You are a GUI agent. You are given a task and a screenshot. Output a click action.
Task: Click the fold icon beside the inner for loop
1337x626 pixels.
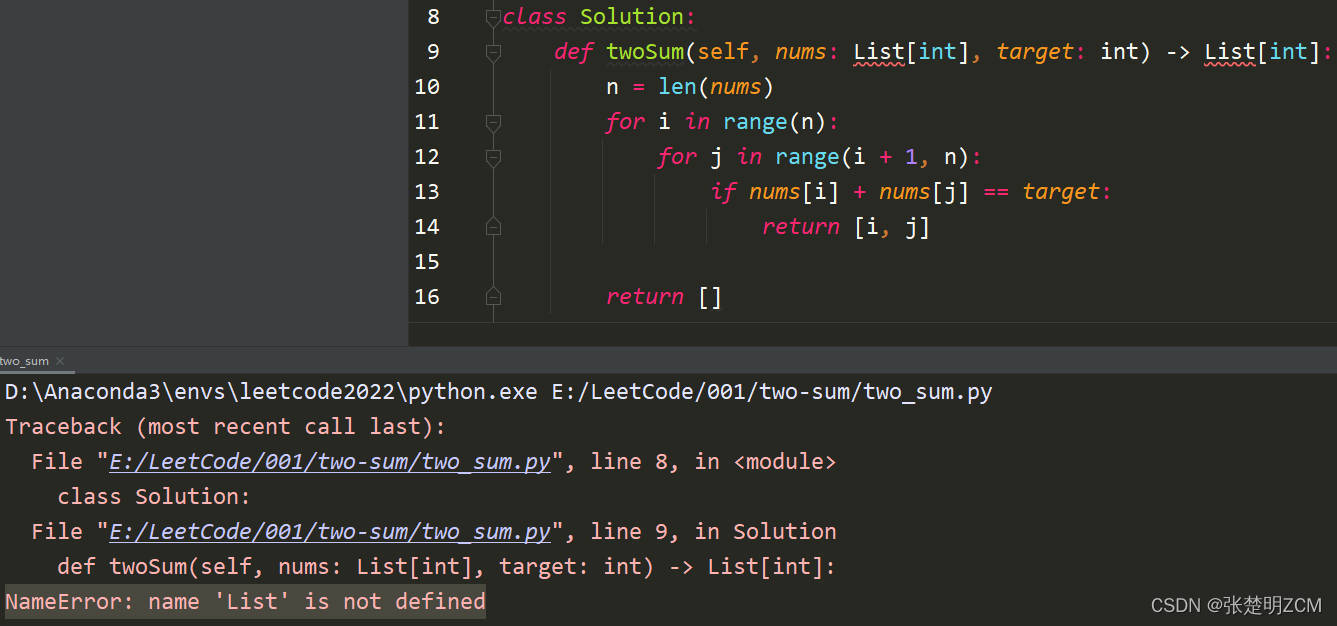pyautogui.click(x=493, y=156)
